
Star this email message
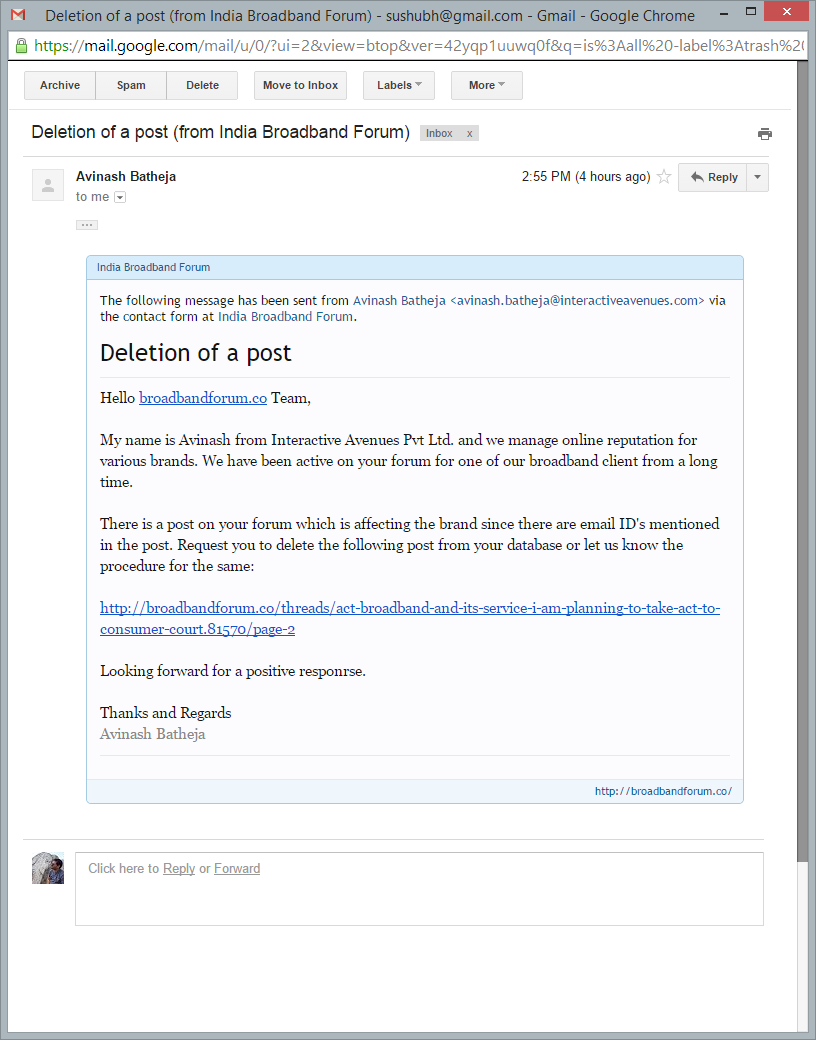pyautogui.click(x=664, y=177)
